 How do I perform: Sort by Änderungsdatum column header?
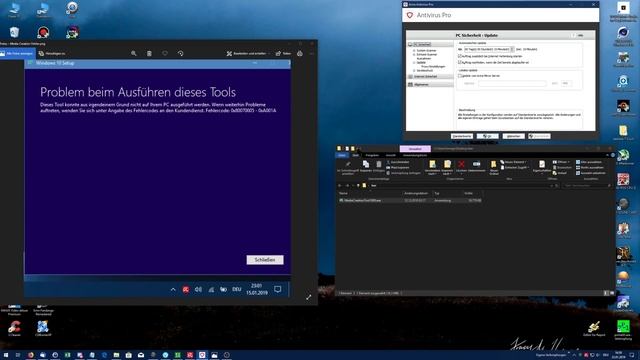[x=416, y=193]
